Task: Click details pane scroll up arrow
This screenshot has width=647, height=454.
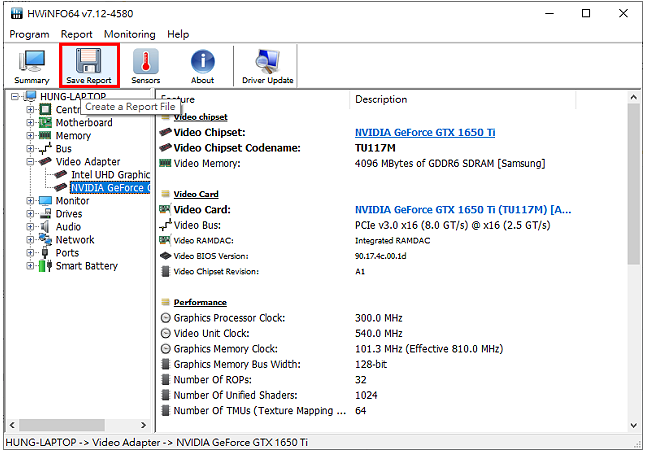Action: [x=634, y=97]
